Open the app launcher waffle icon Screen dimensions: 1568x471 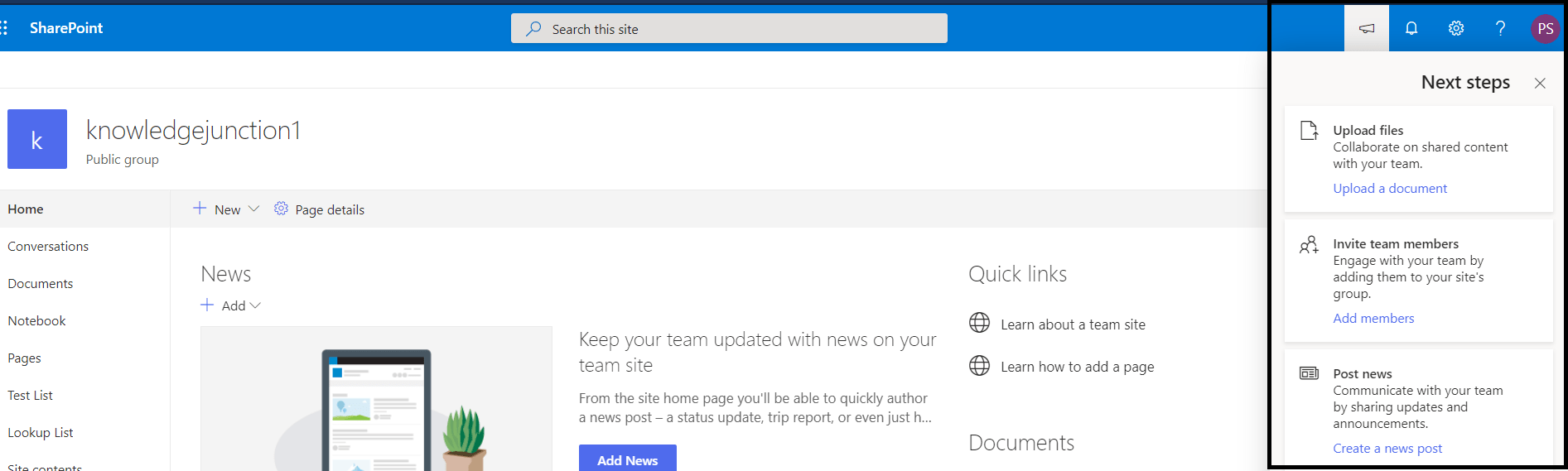4,28
